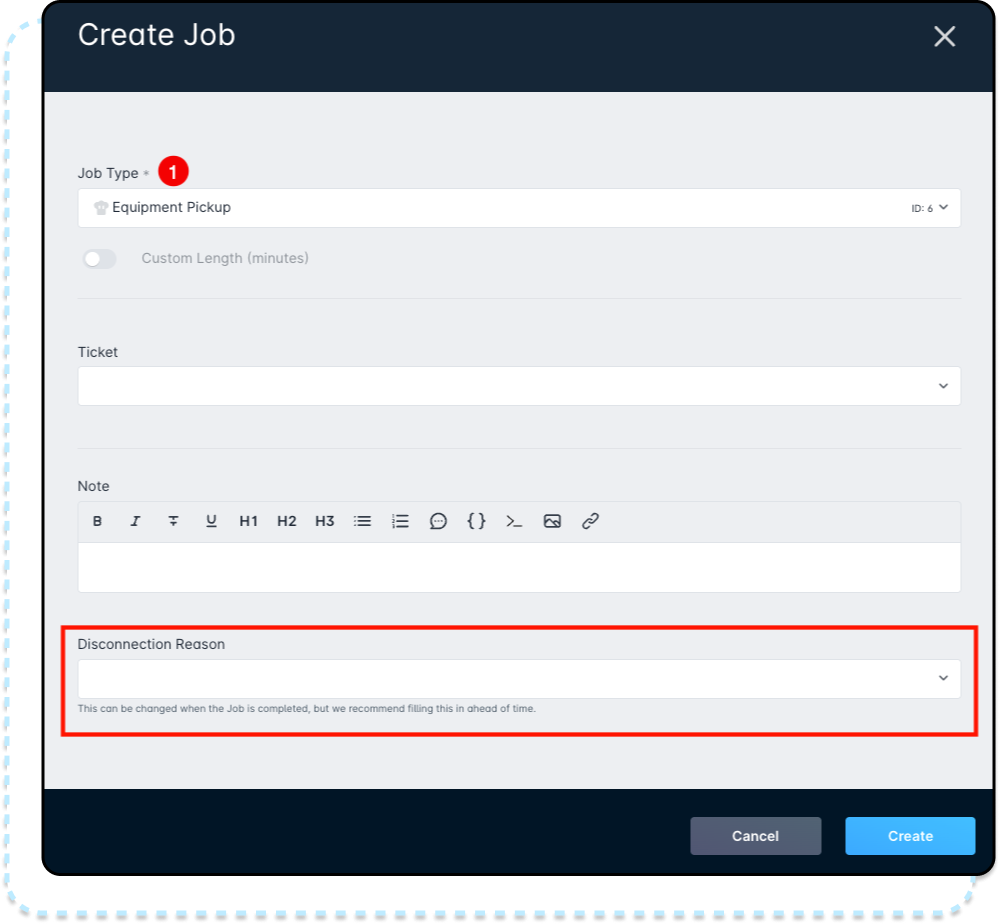This screenshot has width=1000, height=924.
Task: Insert bulleted list in Note
Action: click(362, 521)
